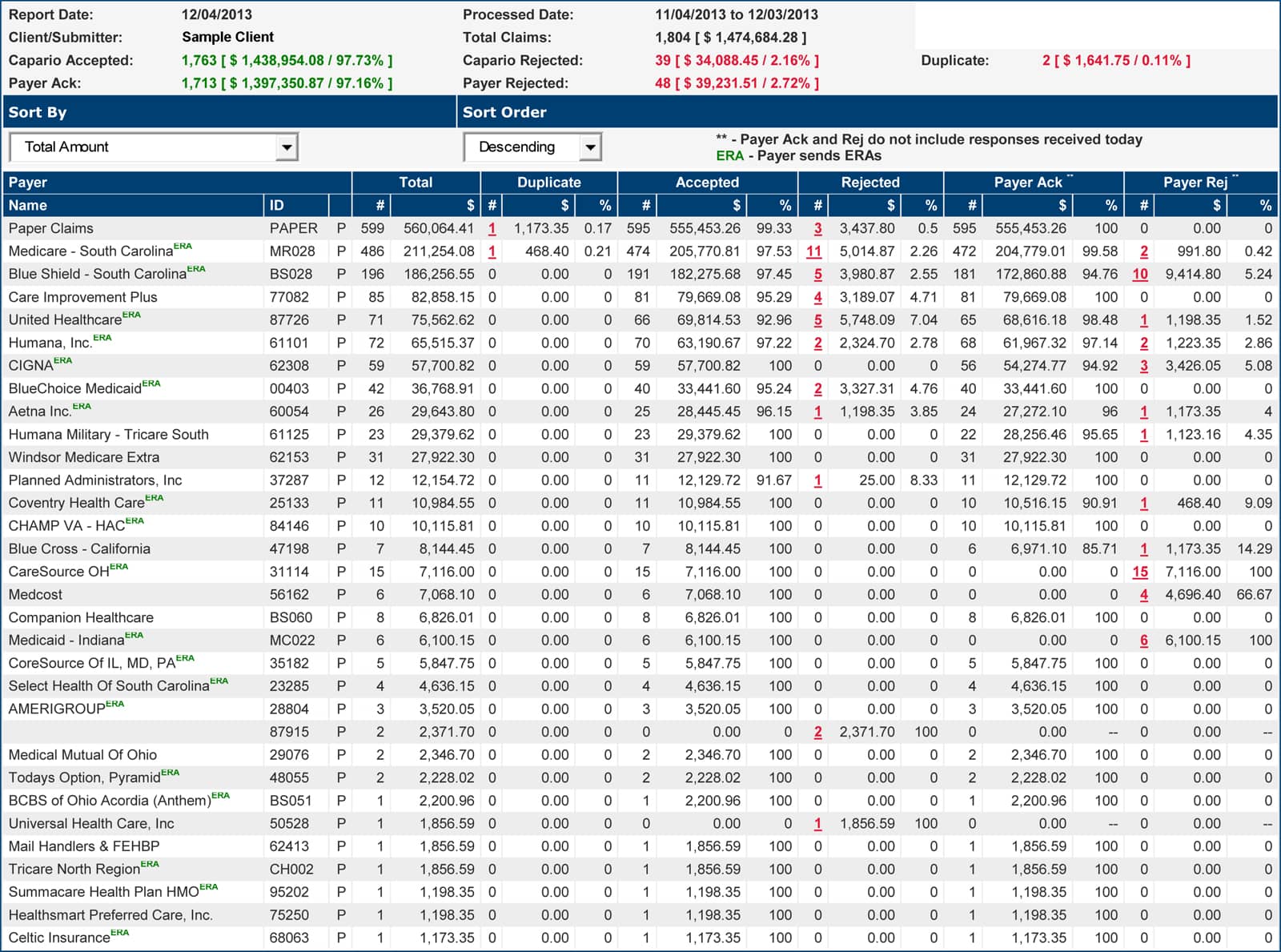Open Humana Military payer rejected count link

[1143, 435]
